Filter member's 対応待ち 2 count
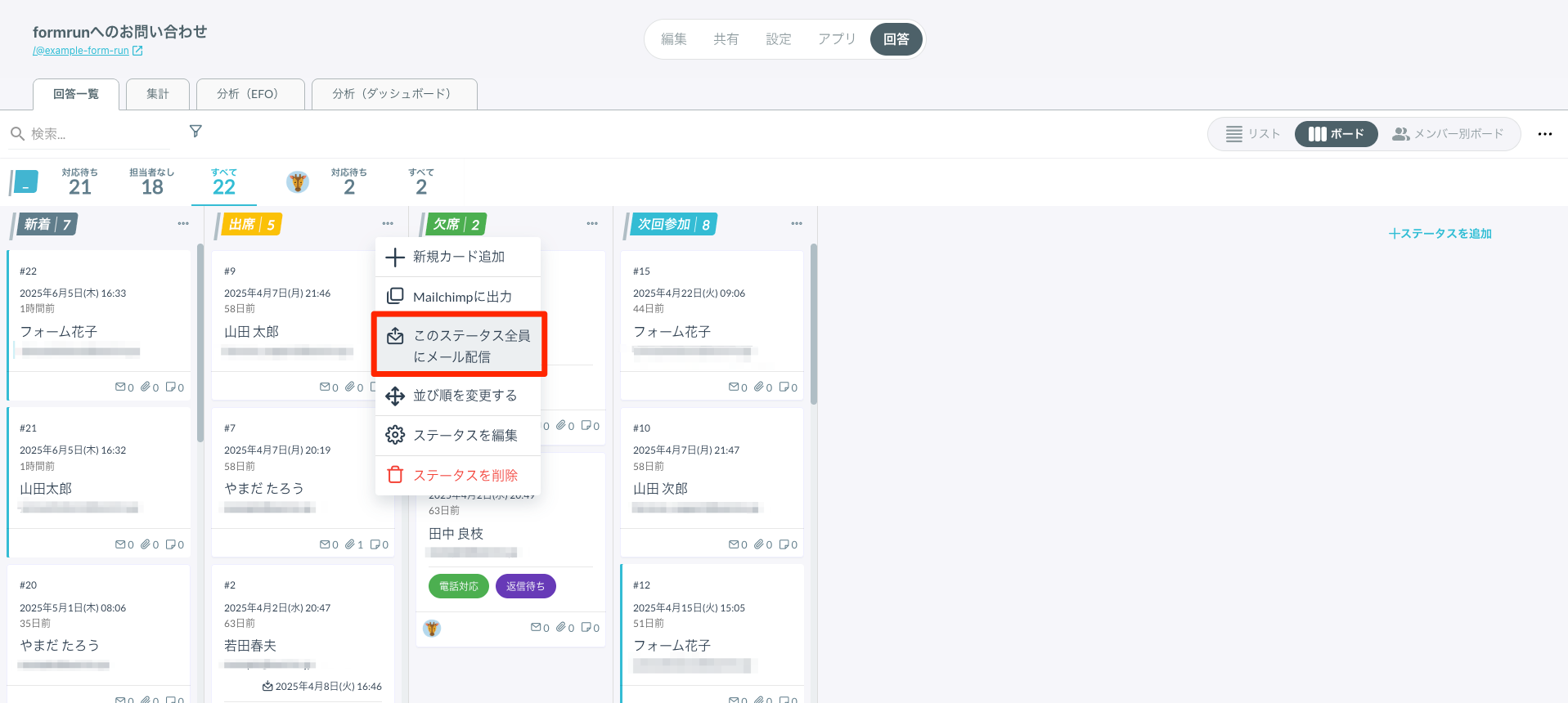 [349, 182]
